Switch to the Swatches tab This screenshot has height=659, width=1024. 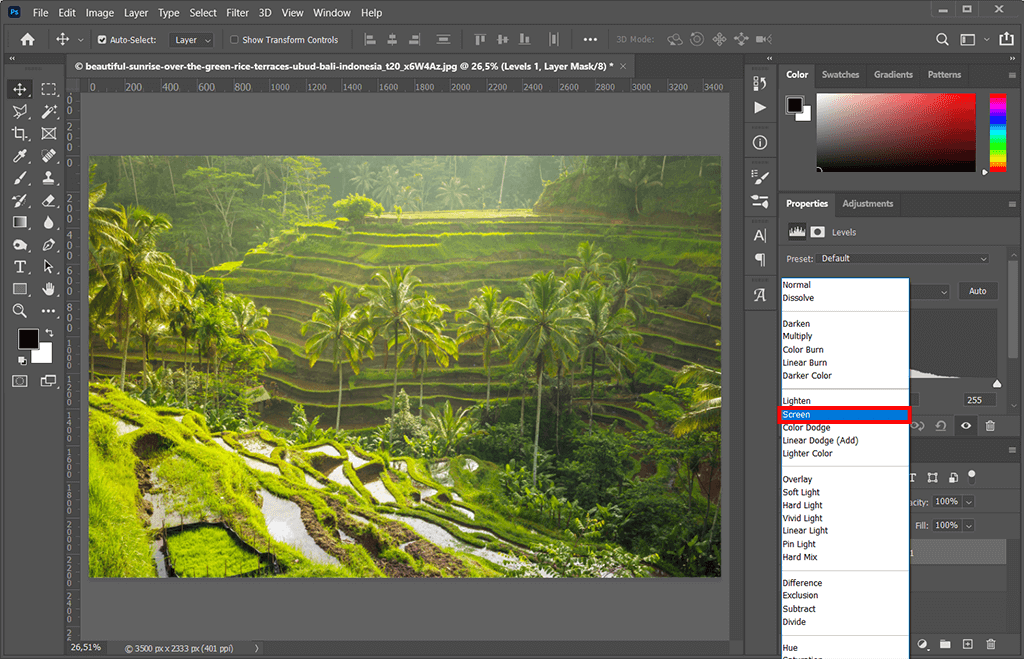(x=840, y=74)
